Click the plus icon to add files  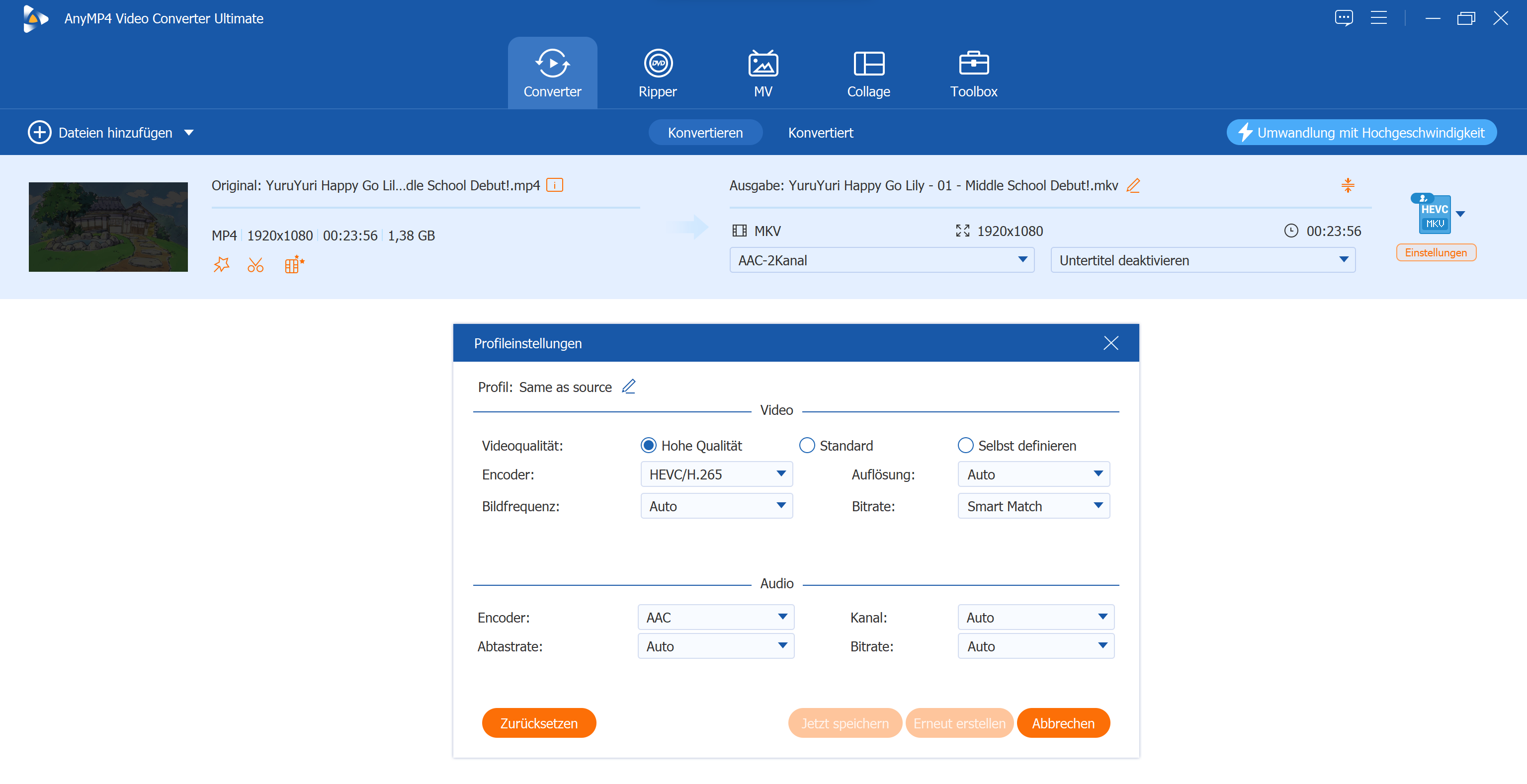pos(39,132)
